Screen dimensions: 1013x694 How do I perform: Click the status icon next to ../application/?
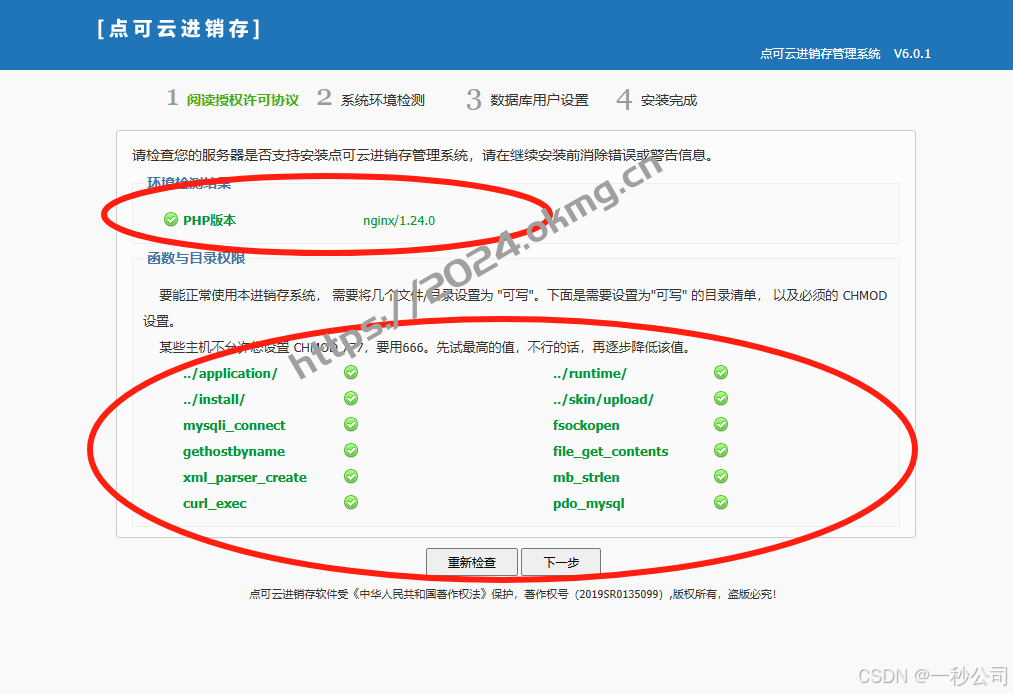coord(350,372)
